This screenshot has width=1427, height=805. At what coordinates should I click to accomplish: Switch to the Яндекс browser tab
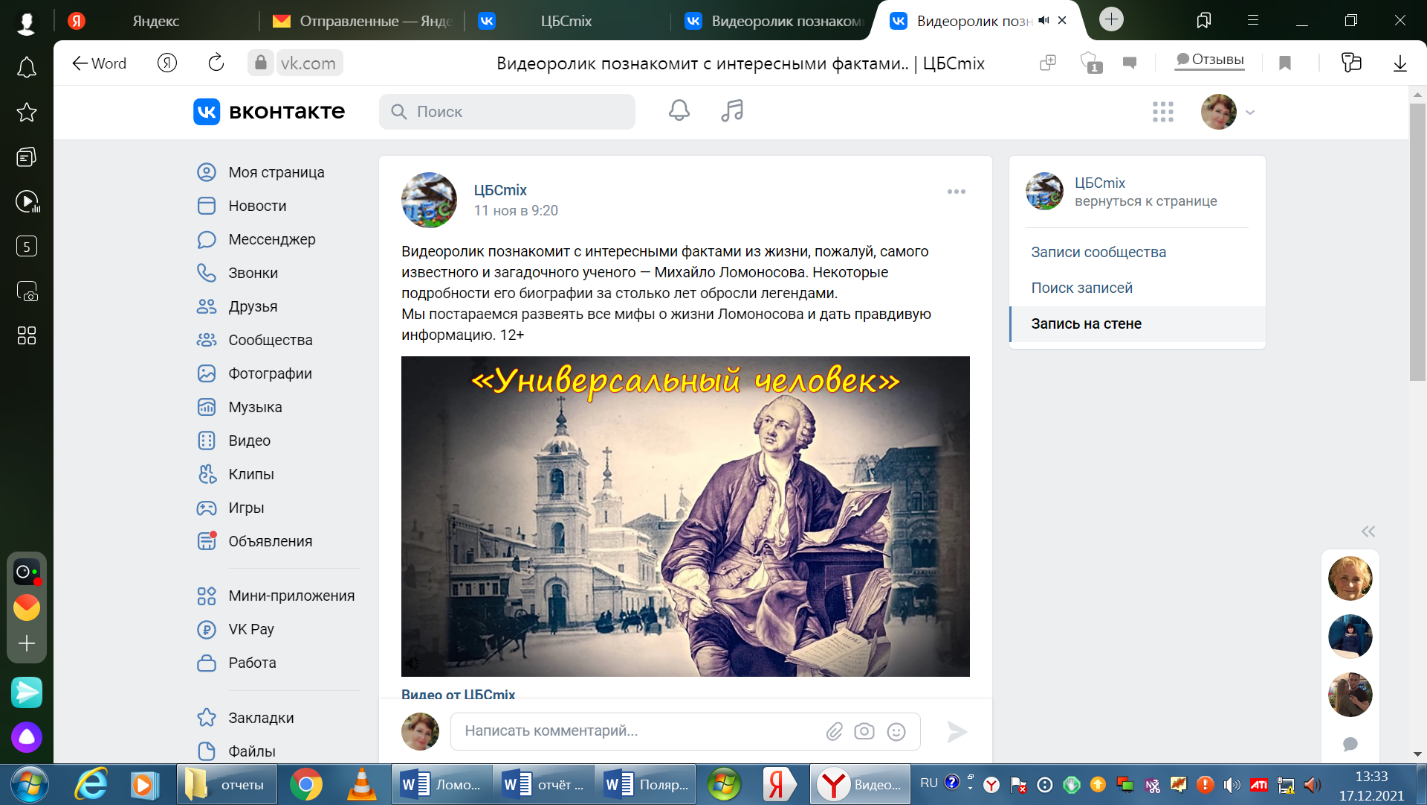click(156, 20)
